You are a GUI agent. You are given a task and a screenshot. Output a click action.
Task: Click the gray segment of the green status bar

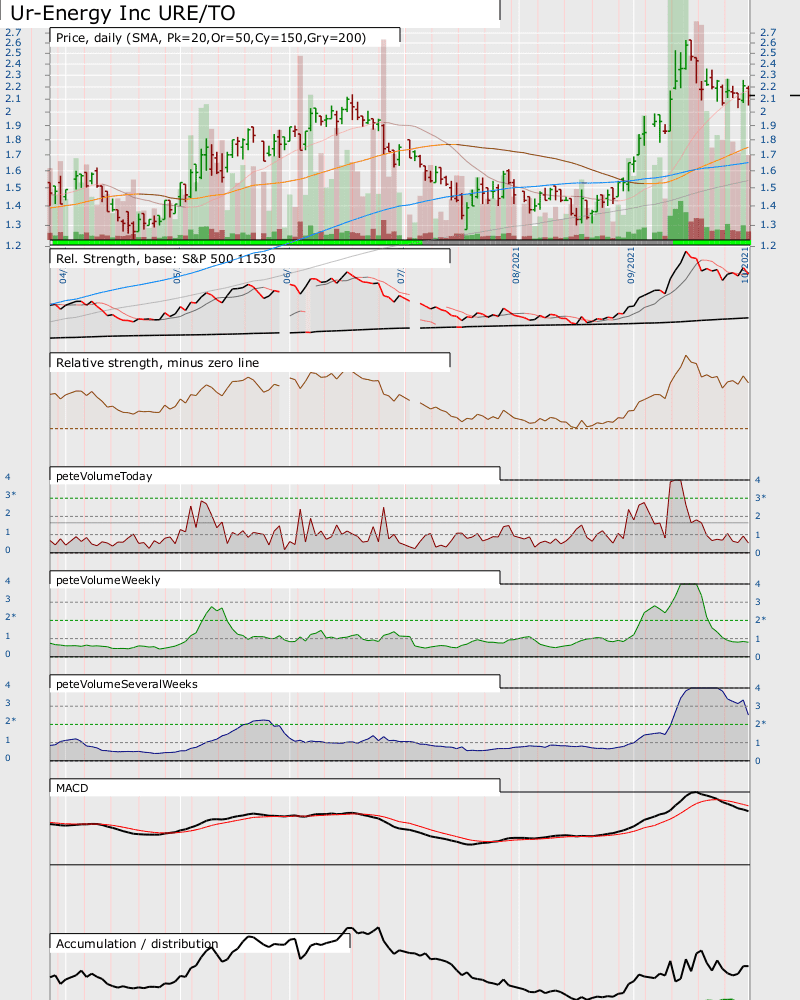[x=547, y=242]
